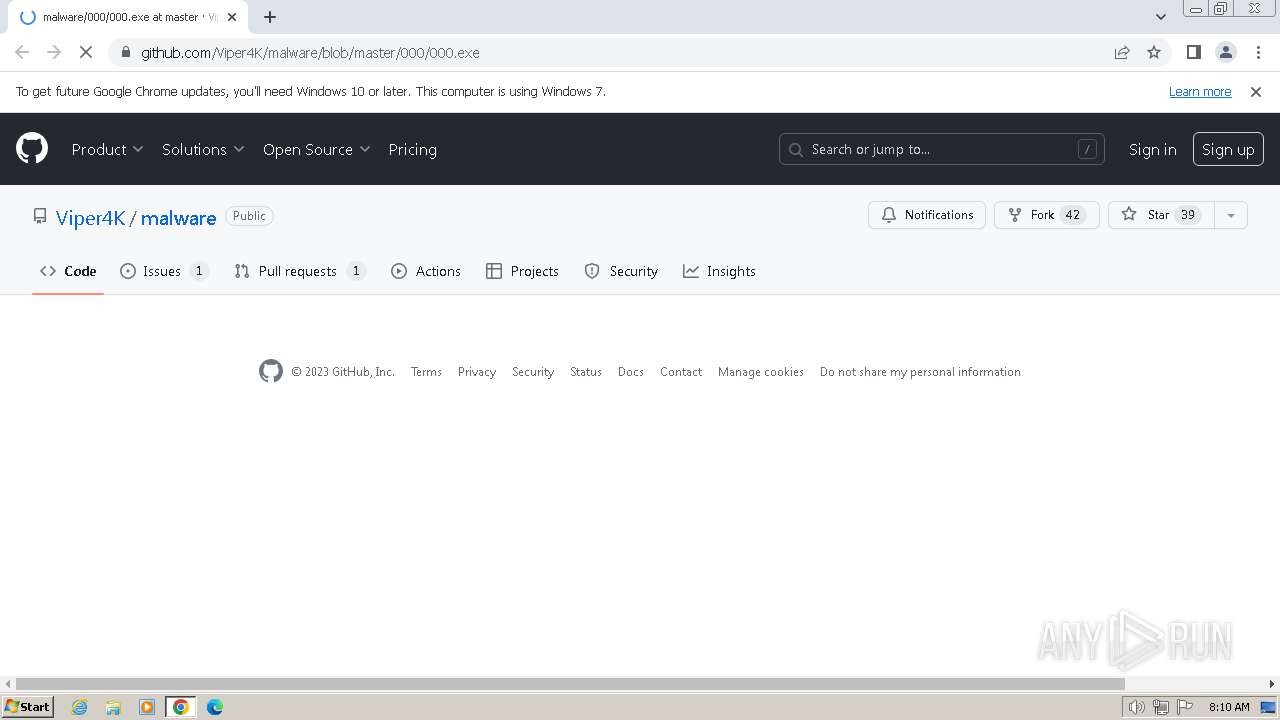
Task: Open Viper4K user profile link
Action: [90, 218]
